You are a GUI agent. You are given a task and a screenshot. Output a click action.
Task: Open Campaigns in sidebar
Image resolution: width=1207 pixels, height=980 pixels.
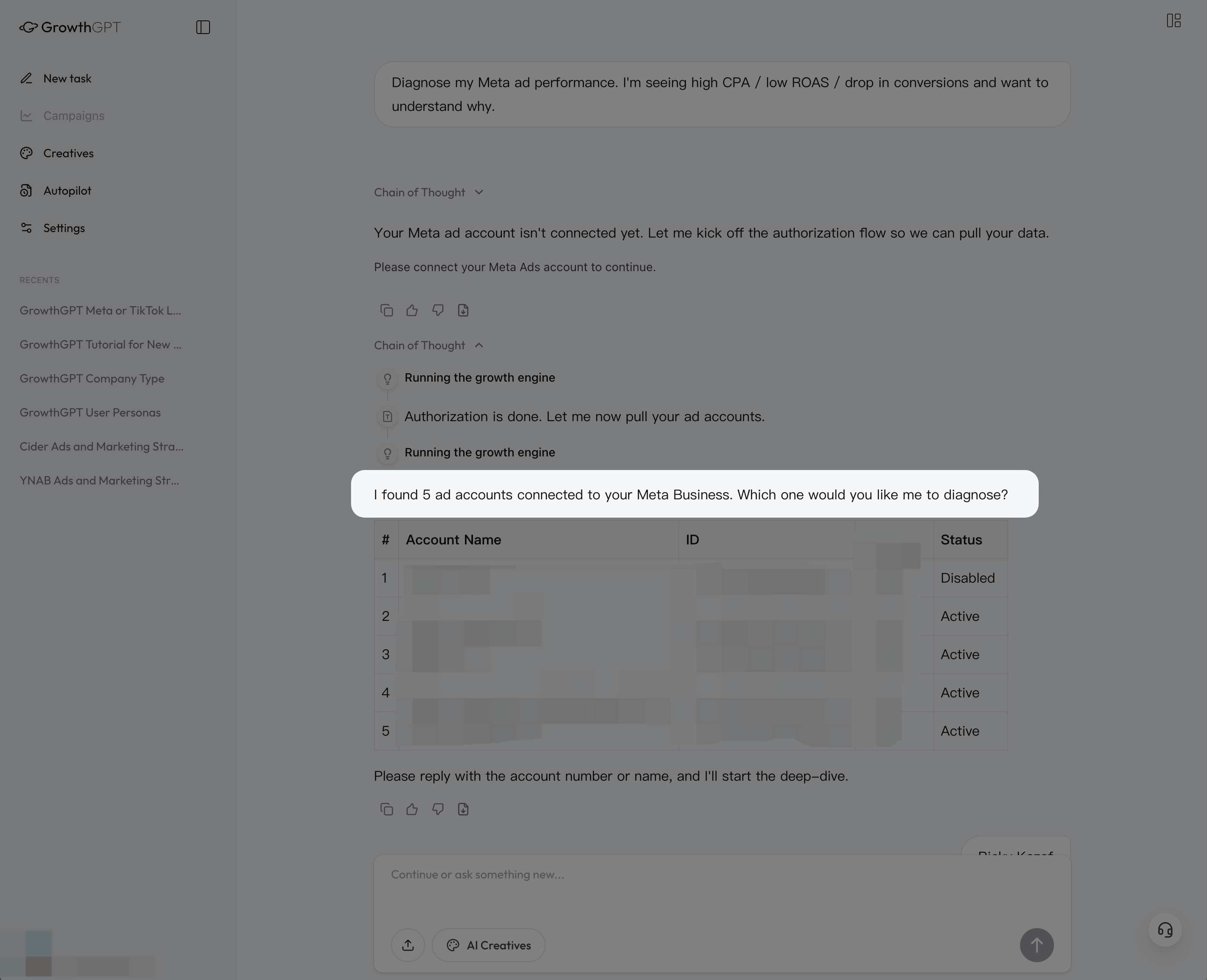click(74, 116)
